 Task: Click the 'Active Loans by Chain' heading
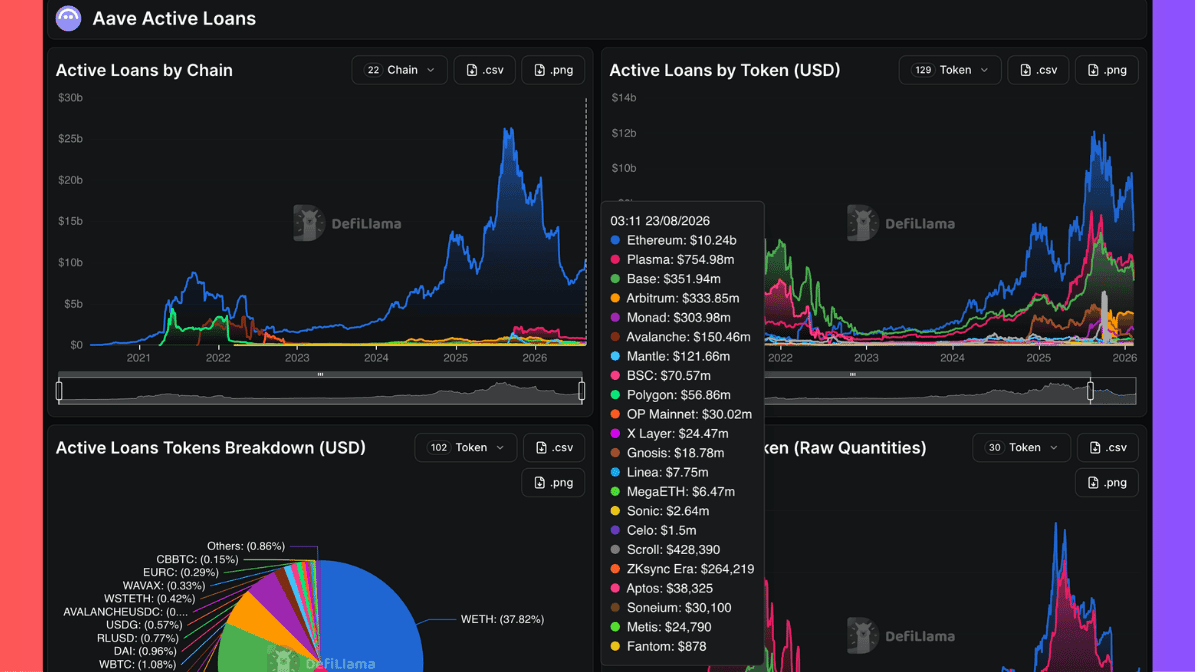coord(144,70)
